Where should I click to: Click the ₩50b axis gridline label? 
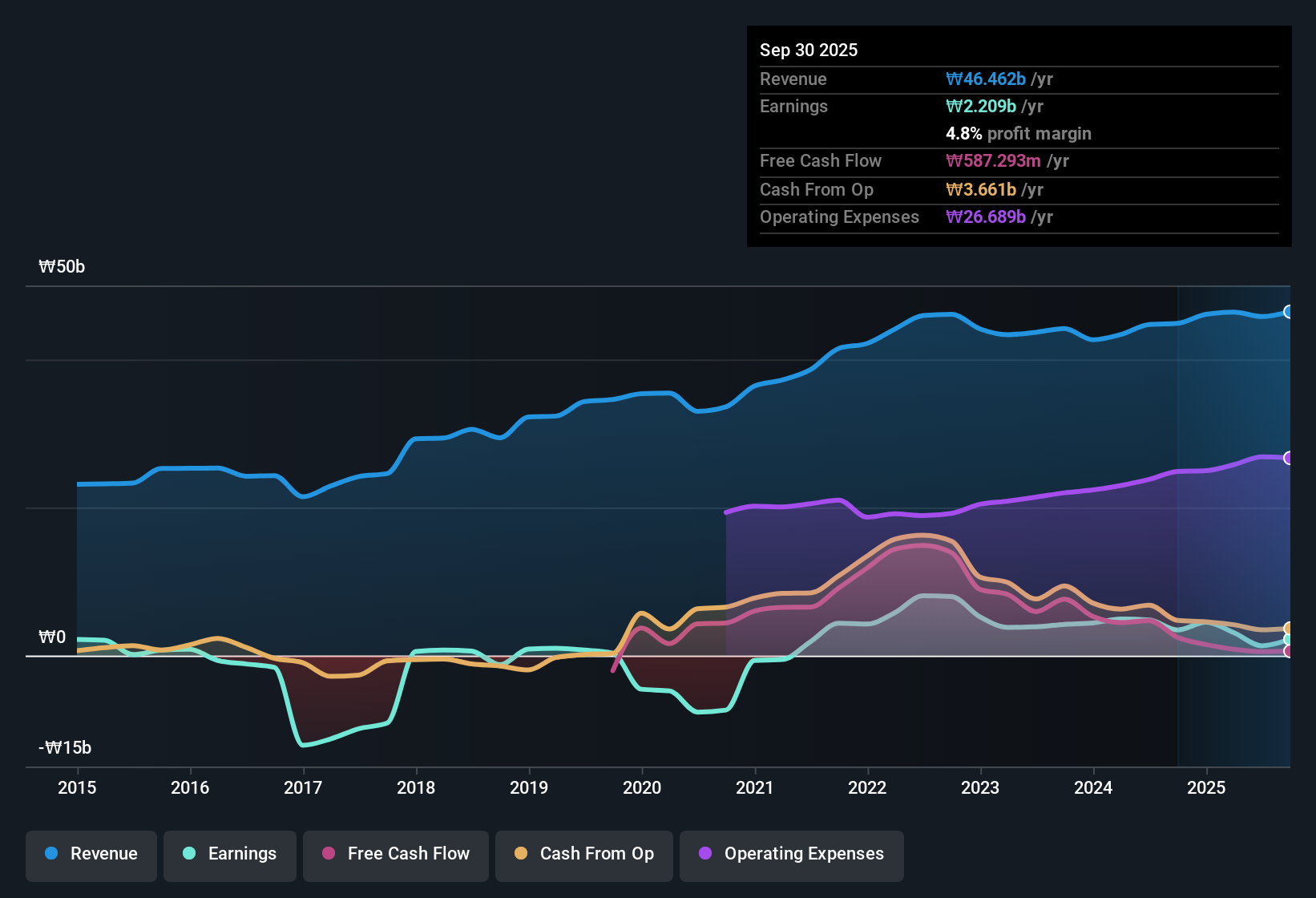[62, 267]
